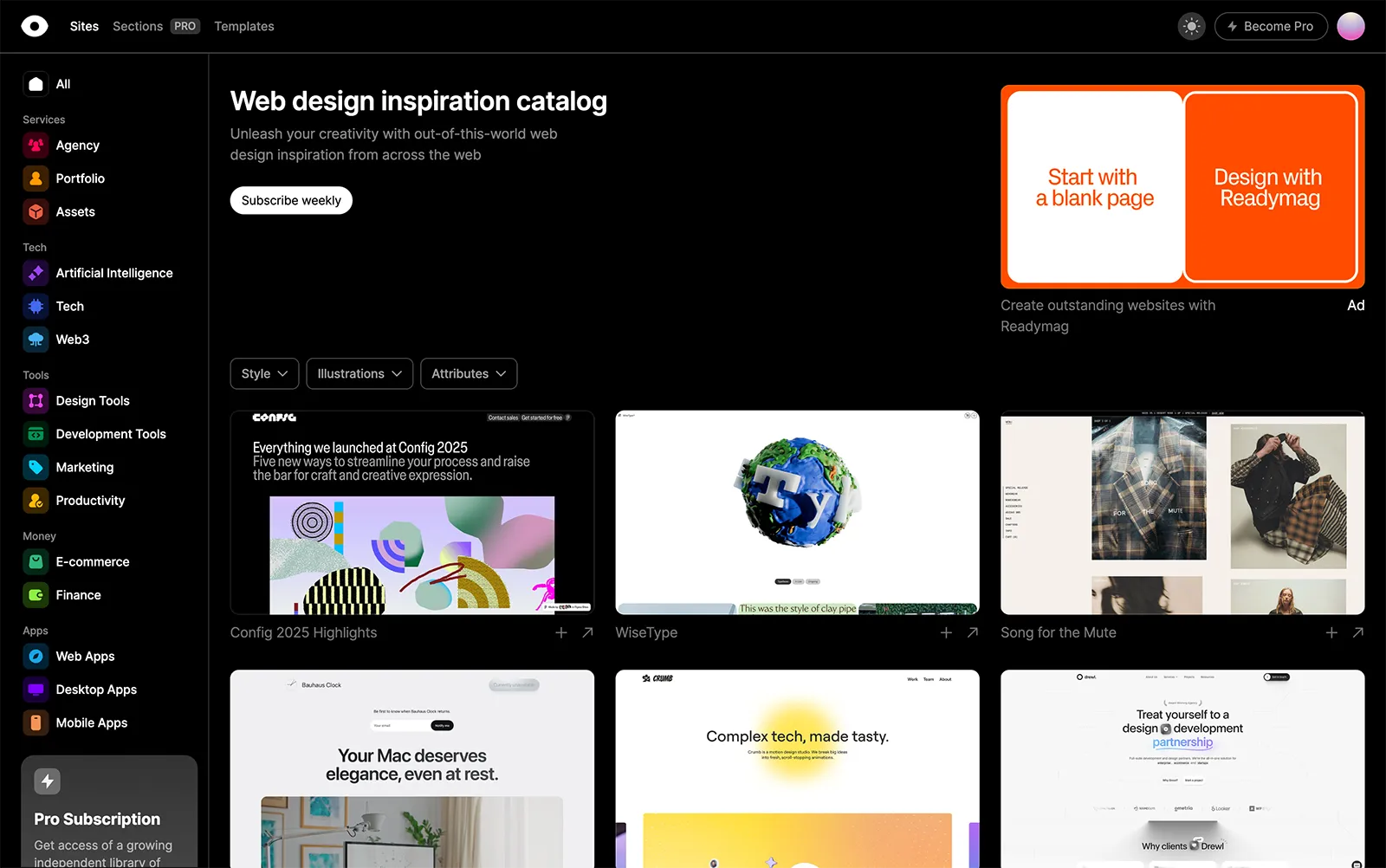Open the Sections PRO tab

click(x=156, y=26)
